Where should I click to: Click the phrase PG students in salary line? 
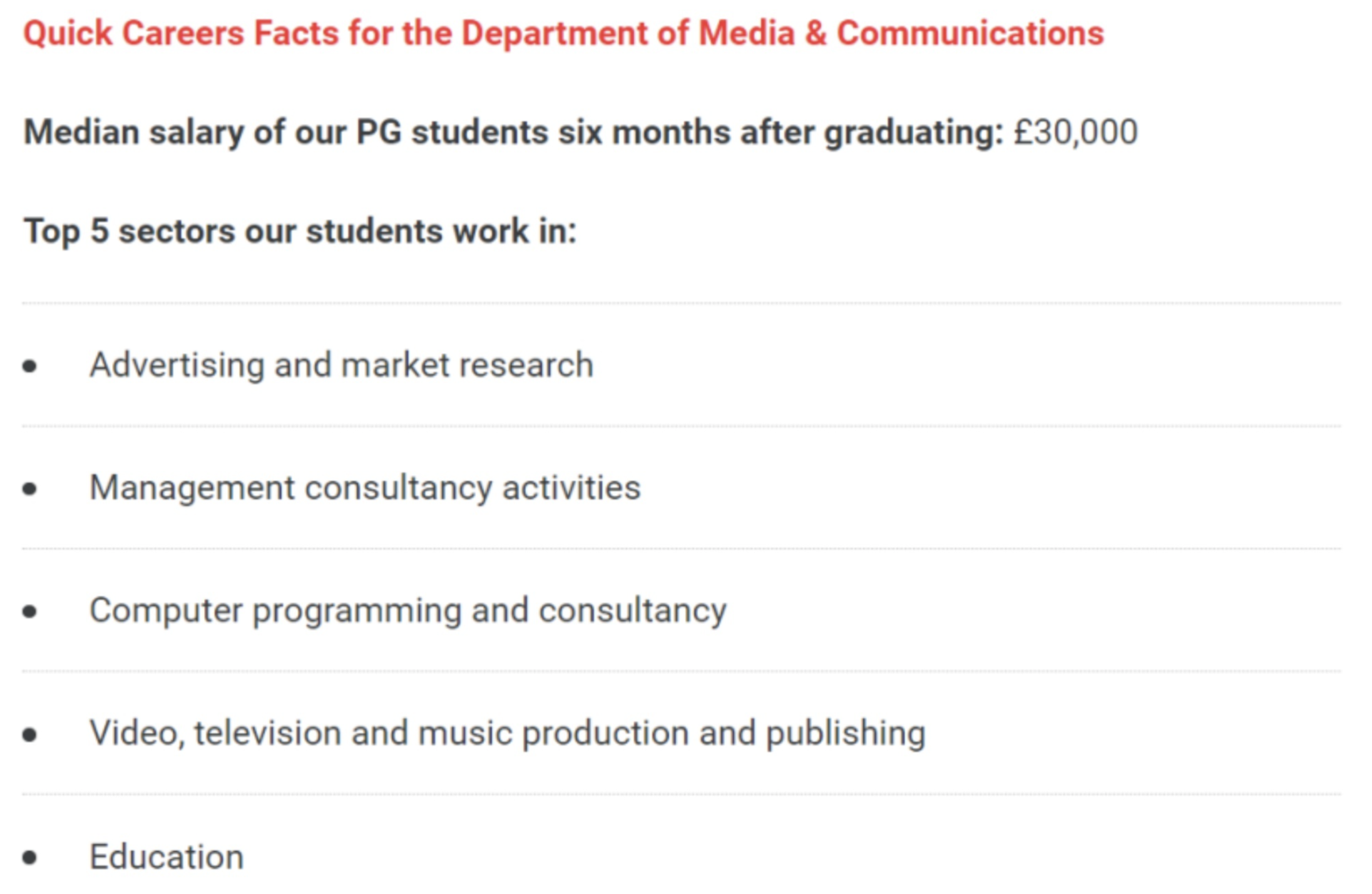[x=452, y=133]
